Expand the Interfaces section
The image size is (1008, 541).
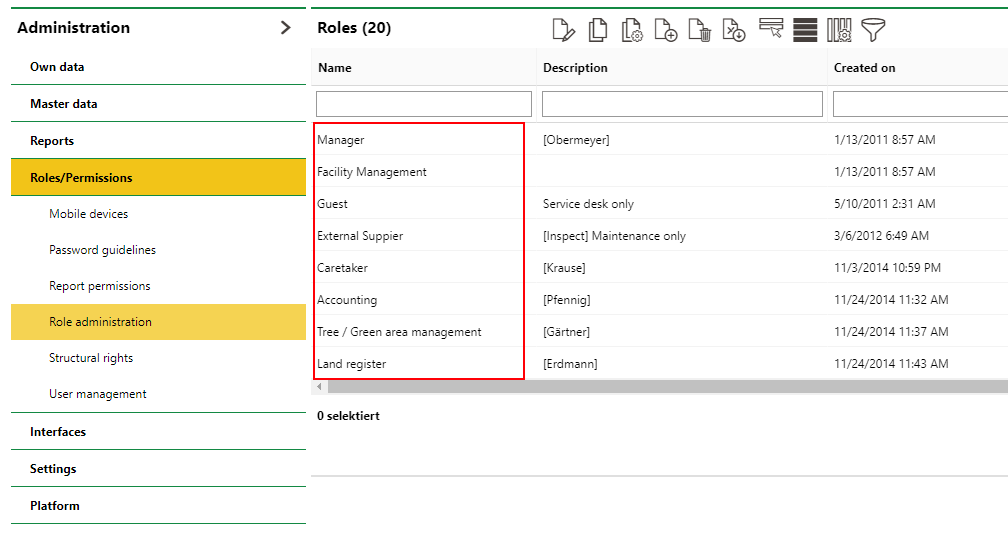58,432
